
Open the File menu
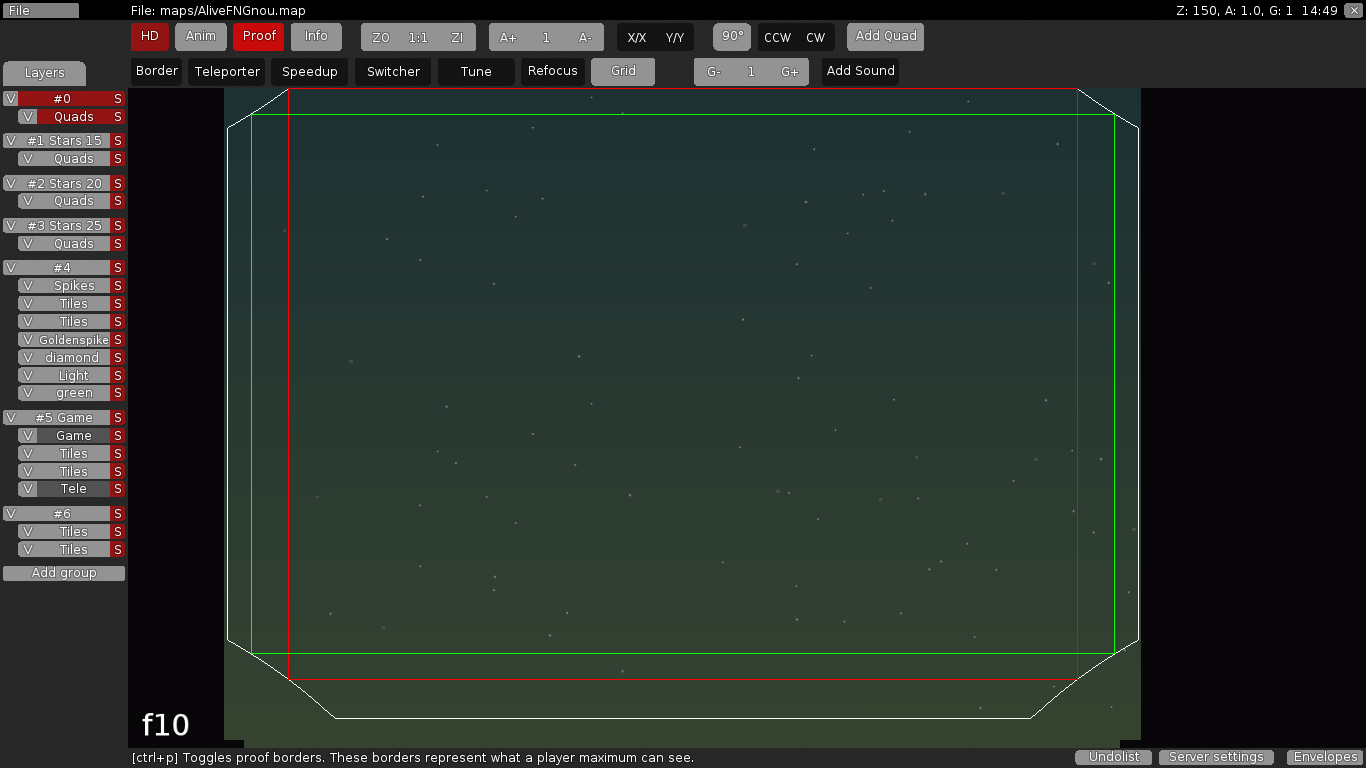coord(40,10)
